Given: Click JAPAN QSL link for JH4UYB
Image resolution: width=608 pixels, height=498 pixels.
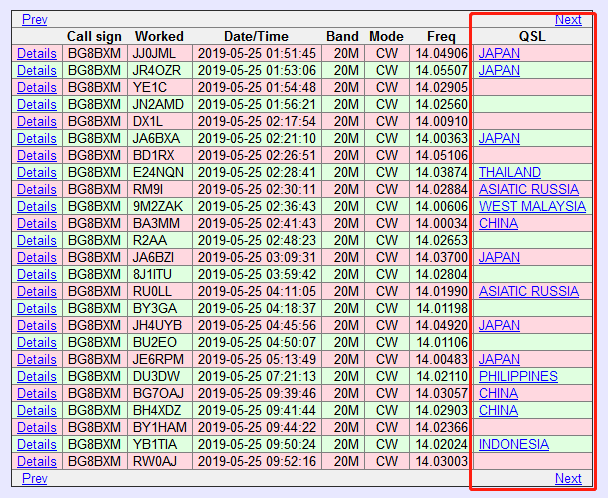Looking at the screenshot, I should click(499, 325).
